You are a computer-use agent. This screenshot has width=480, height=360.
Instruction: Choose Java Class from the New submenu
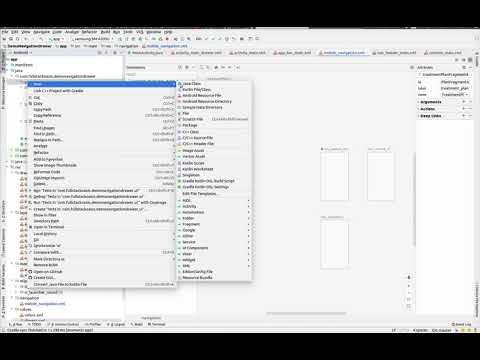214,84
